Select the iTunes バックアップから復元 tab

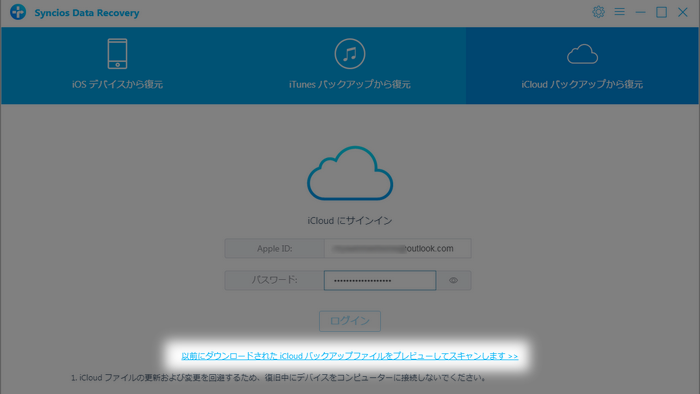[x=350, y=66]
